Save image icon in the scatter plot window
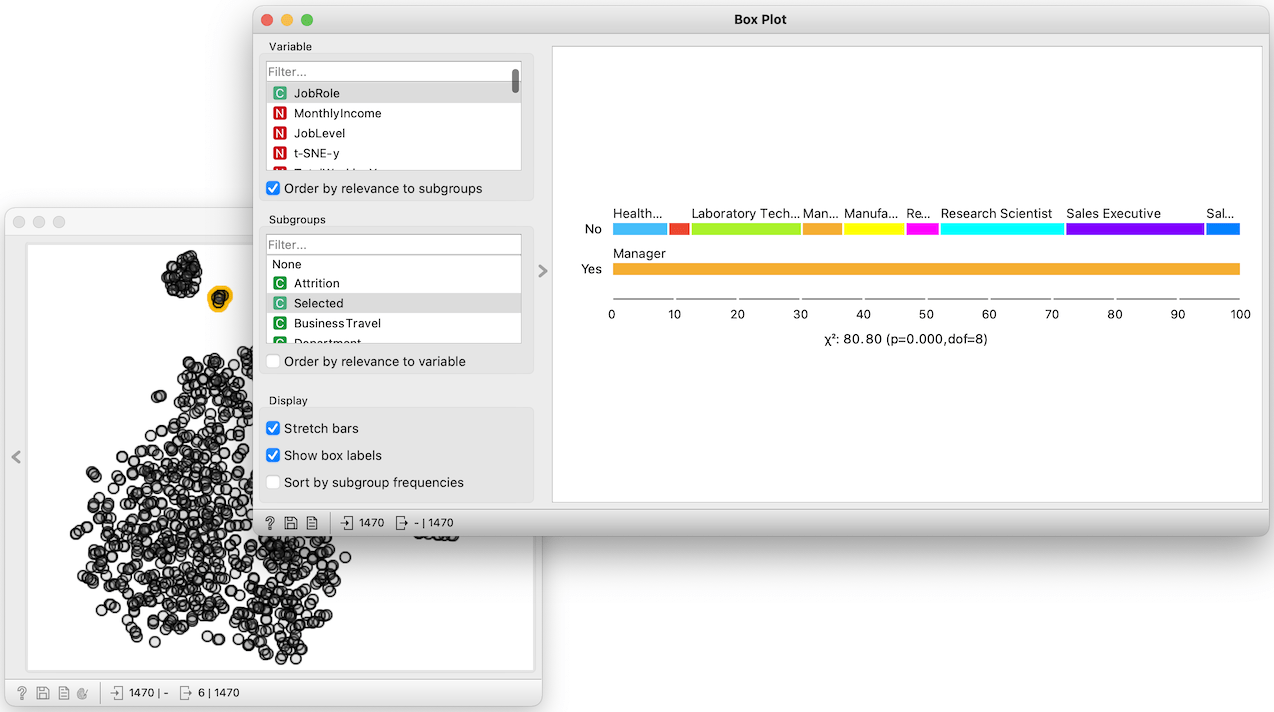1274x712 pixels. (x=43, y=692)
